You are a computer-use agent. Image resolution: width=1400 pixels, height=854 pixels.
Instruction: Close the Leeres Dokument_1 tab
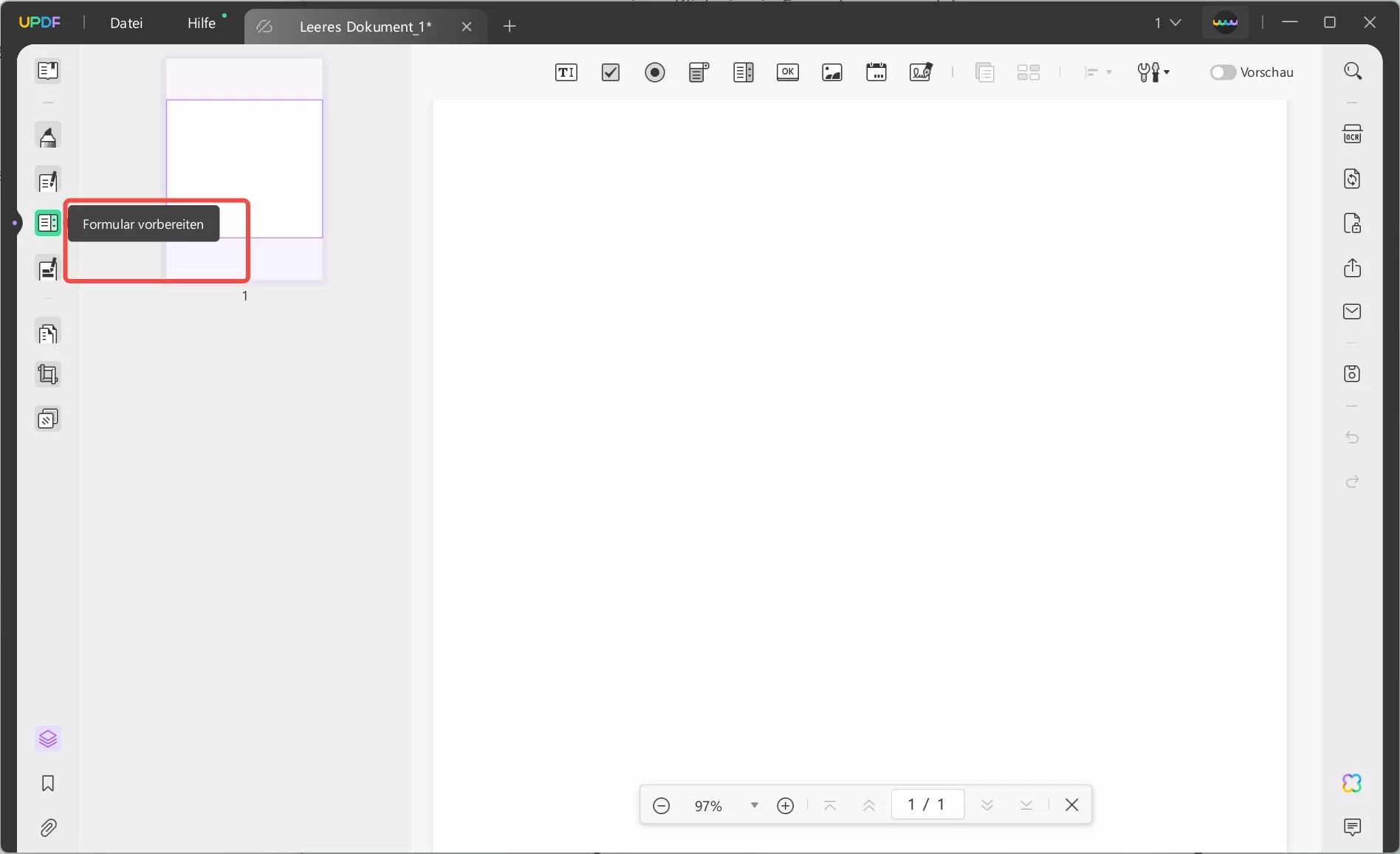coord(467,27)
